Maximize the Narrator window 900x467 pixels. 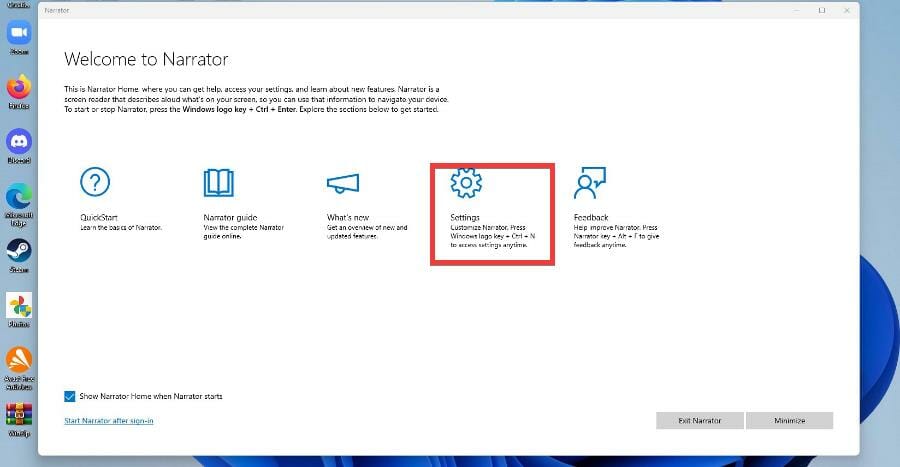coord(821,10)
